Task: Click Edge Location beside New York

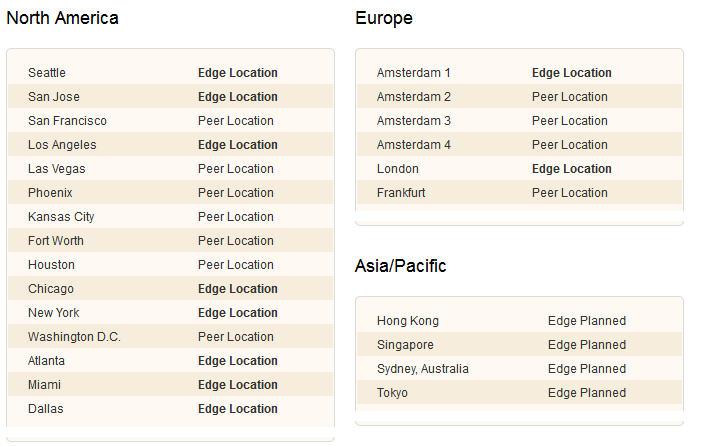Action: (238, 313)
